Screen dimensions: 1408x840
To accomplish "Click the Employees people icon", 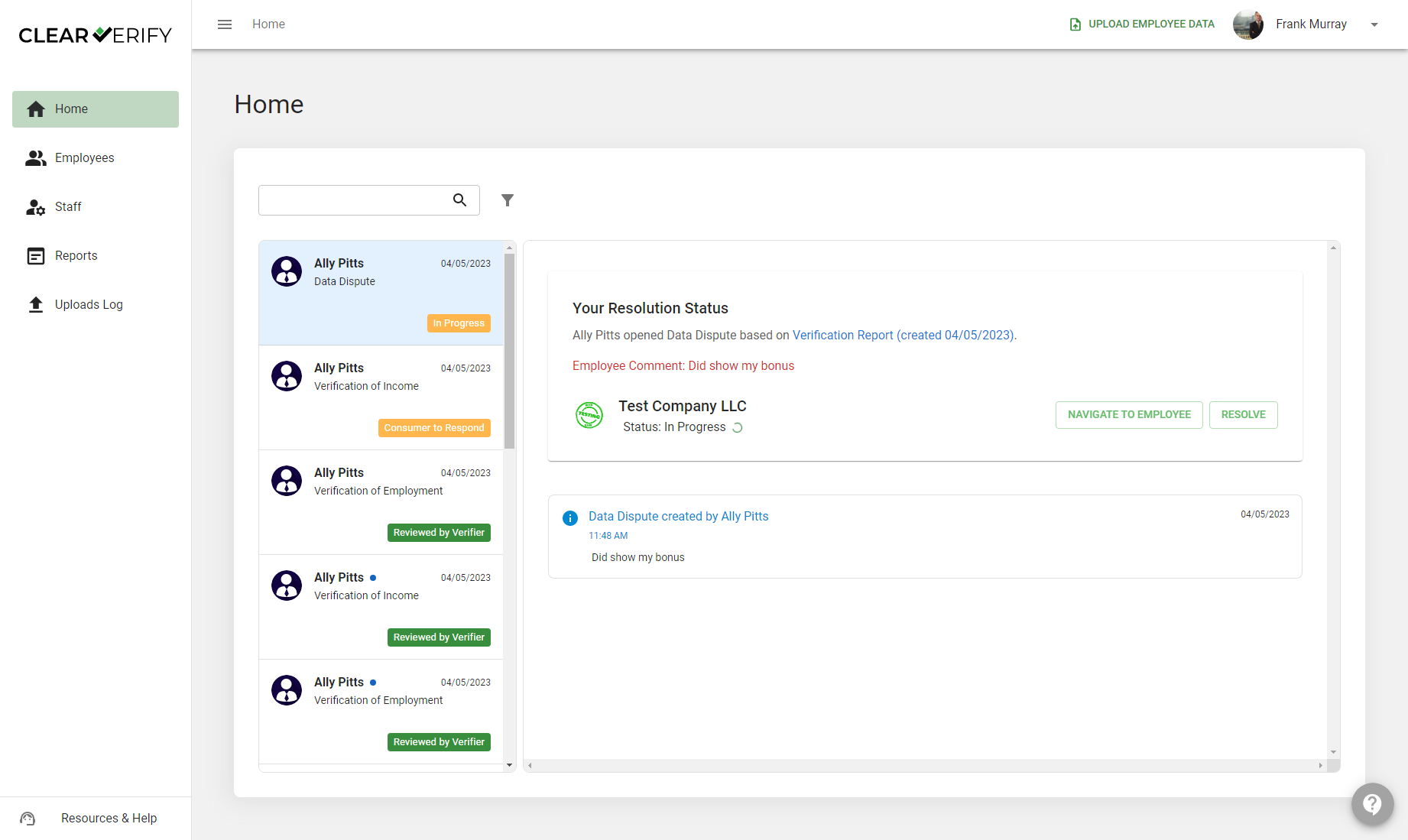I will click(x=36, y=158).
